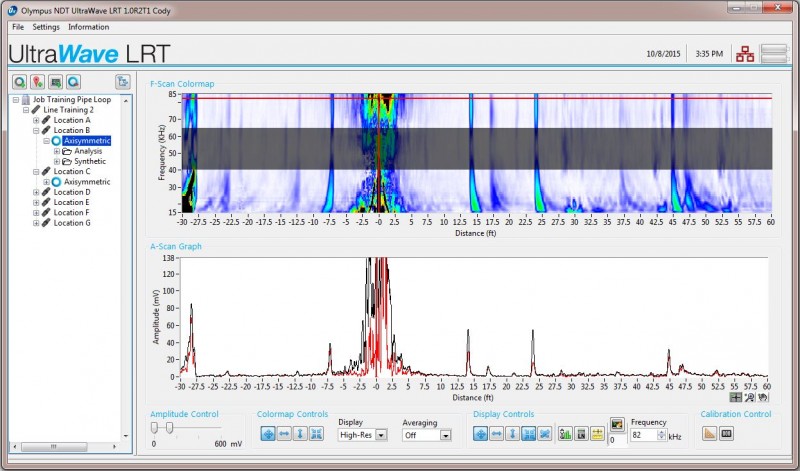Expand the Location A tree node

tap(37, 120)
